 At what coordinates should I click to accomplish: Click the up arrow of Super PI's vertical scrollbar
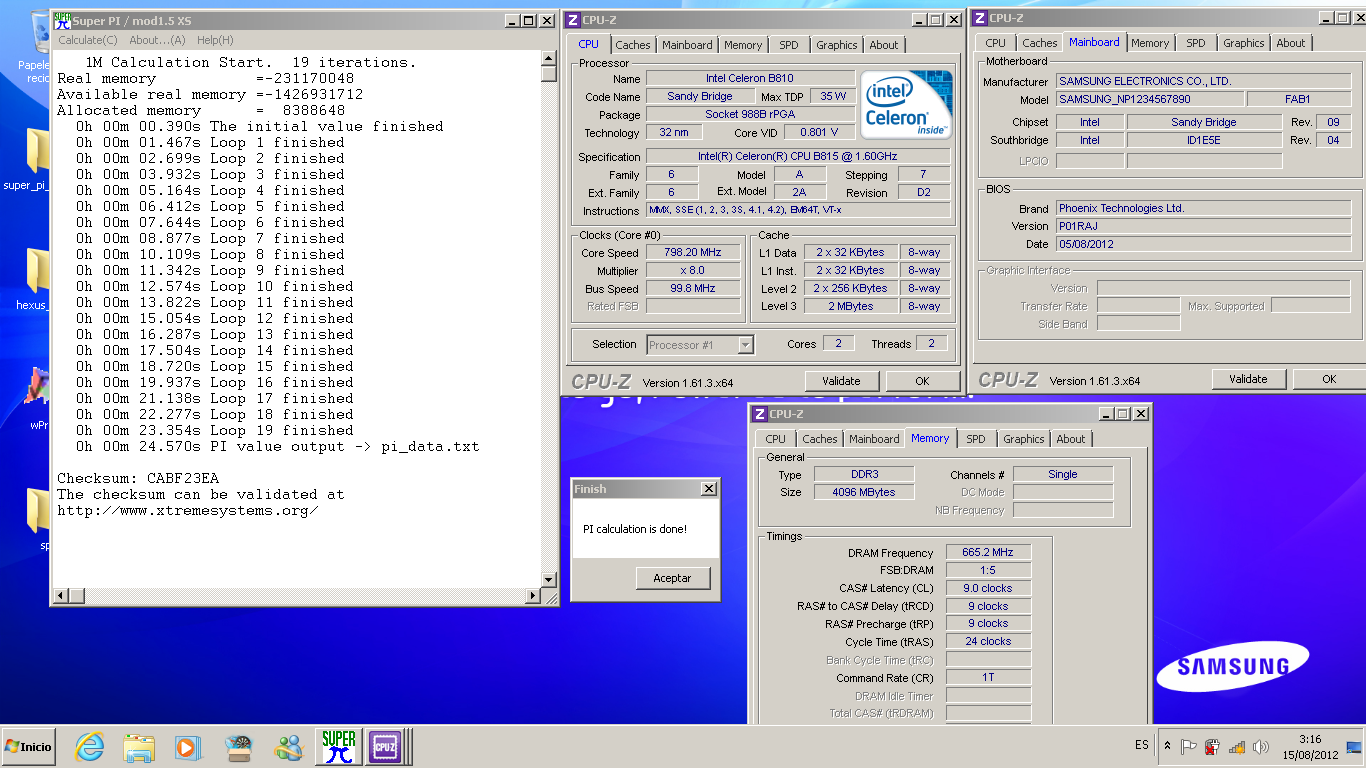[548, 58]
